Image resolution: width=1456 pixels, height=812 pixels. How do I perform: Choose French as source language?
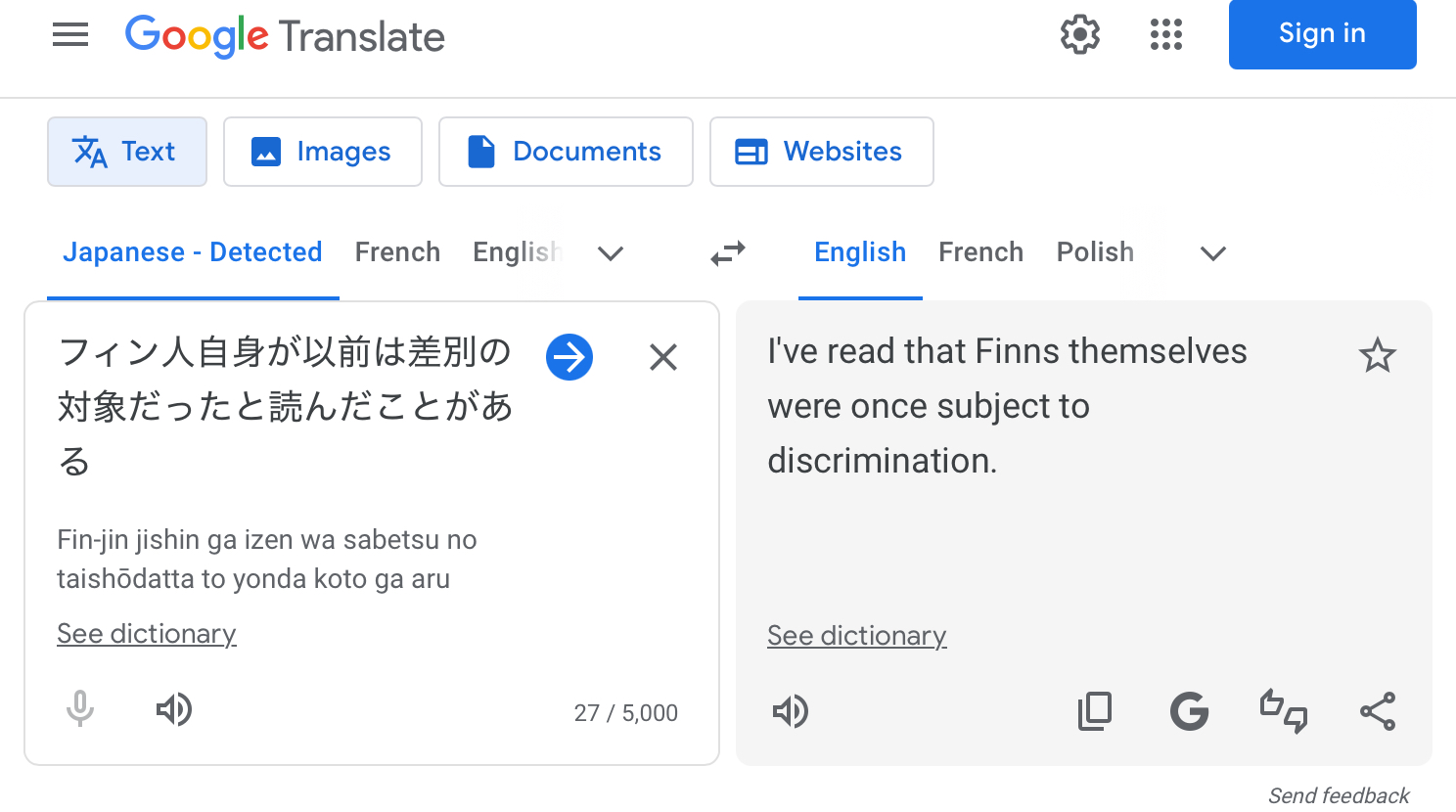(x=397, y=252)
